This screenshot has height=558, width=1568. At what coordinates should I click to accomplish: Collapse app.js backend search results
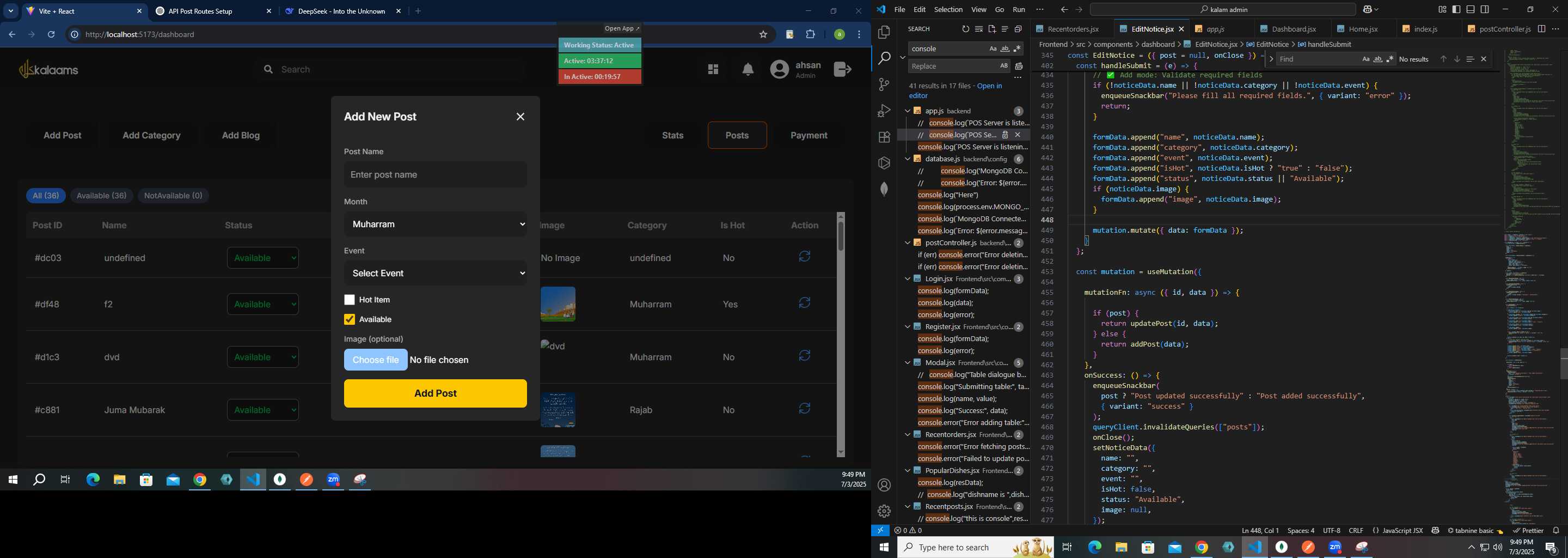point(907,111)
